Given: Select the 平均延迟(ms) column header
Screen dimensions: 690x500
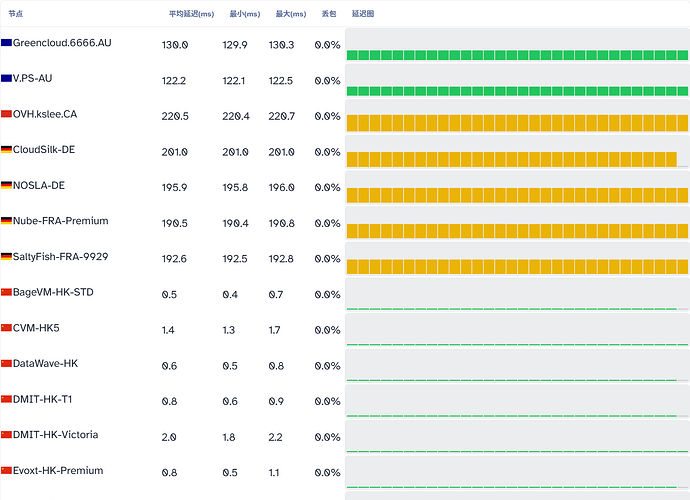Looking at the screenshot, I should coord(191,14).
